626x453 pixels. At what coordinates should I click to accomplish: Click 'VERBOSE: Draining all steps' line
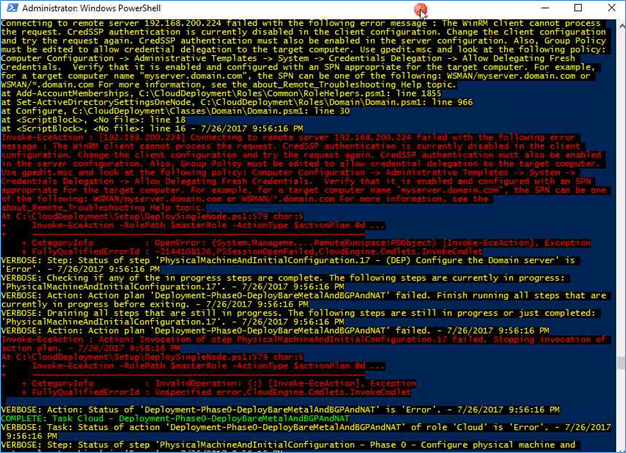pyautogui.click(x=298, y=313)
